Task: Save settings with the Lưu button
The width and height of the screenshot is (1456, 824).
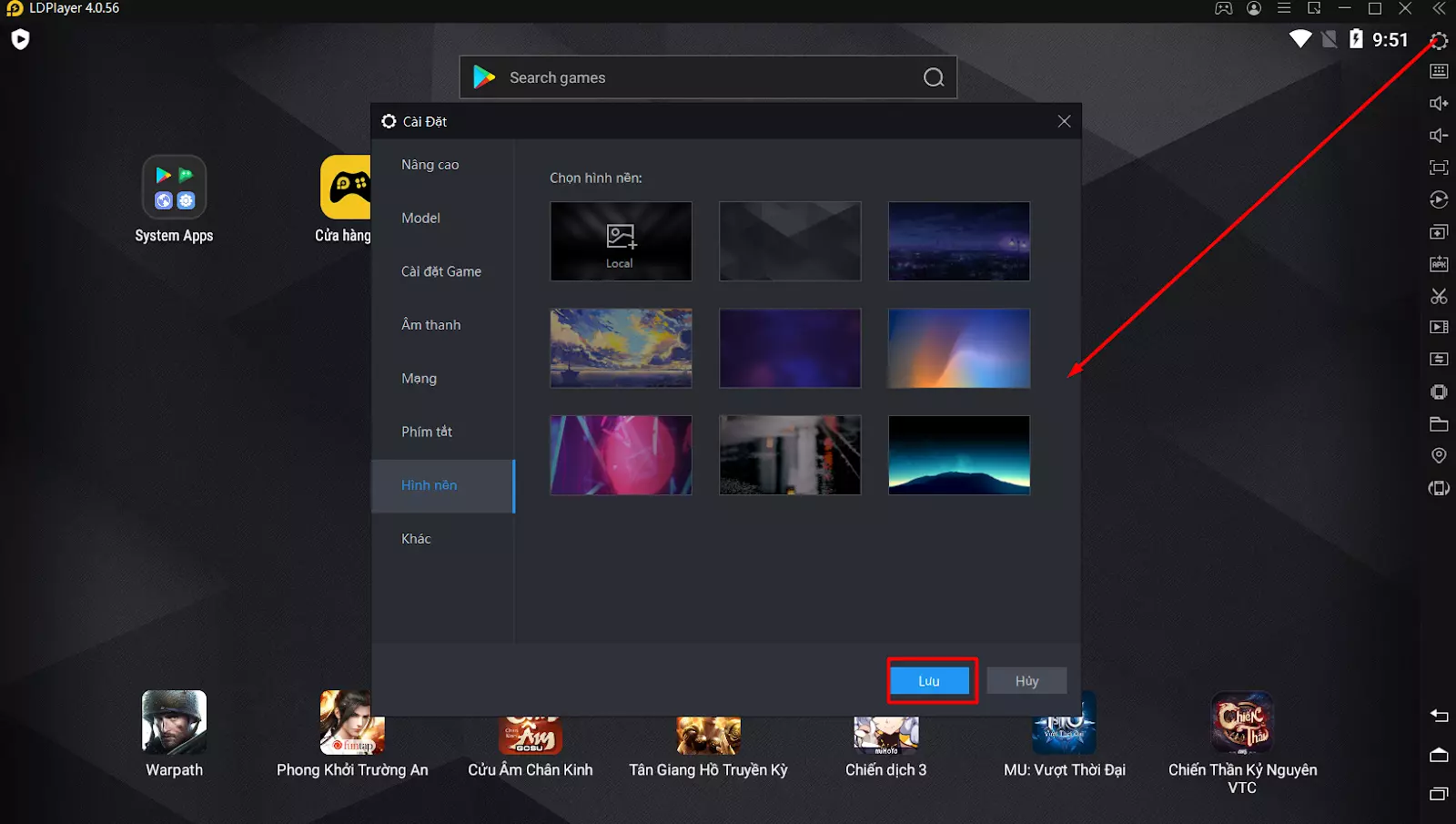Action: [x=929, y=681]
